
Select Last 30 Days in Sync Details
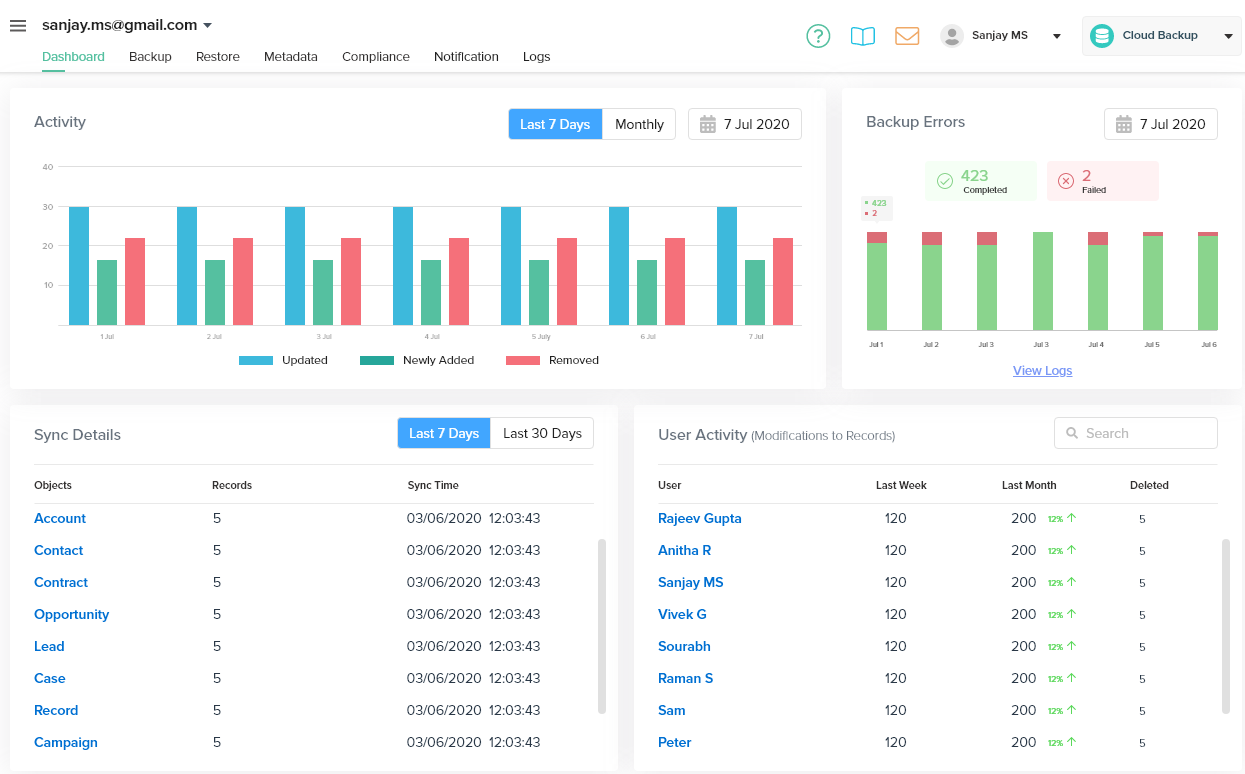pyautogui.click(x=542, y=433)
